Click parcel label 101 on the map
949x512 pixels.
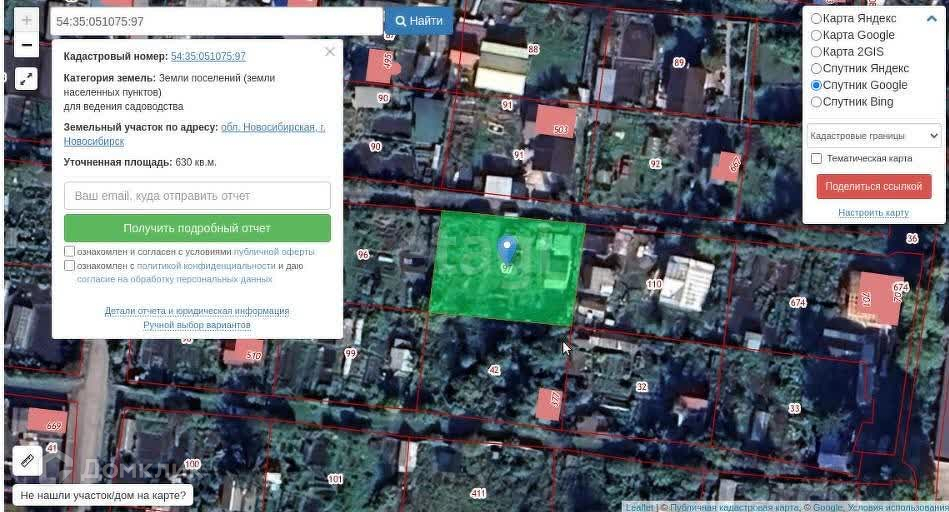click(x=335, y=479)
